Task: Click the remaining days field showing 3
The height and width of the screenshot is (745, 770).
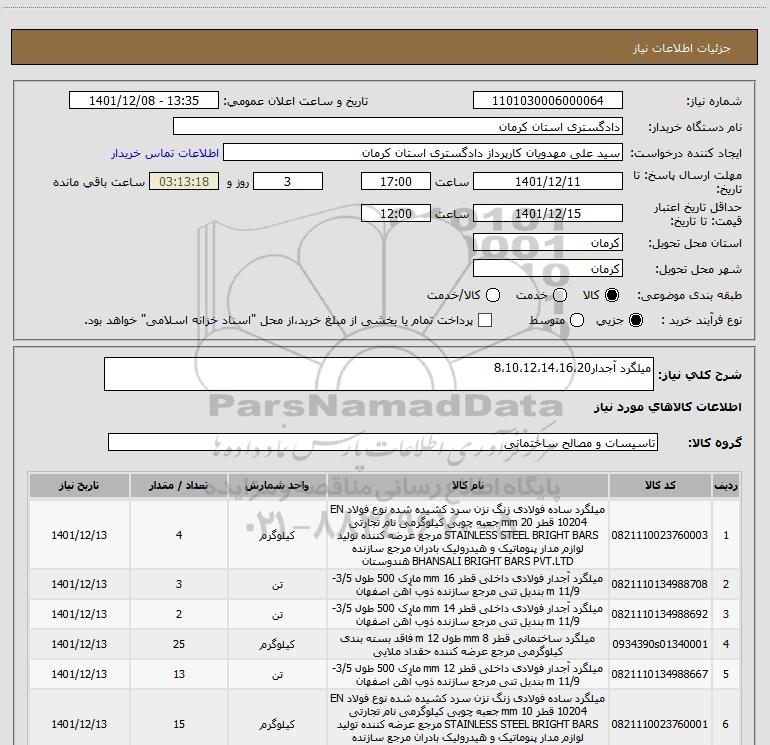Action: click(x=288, y=182)
